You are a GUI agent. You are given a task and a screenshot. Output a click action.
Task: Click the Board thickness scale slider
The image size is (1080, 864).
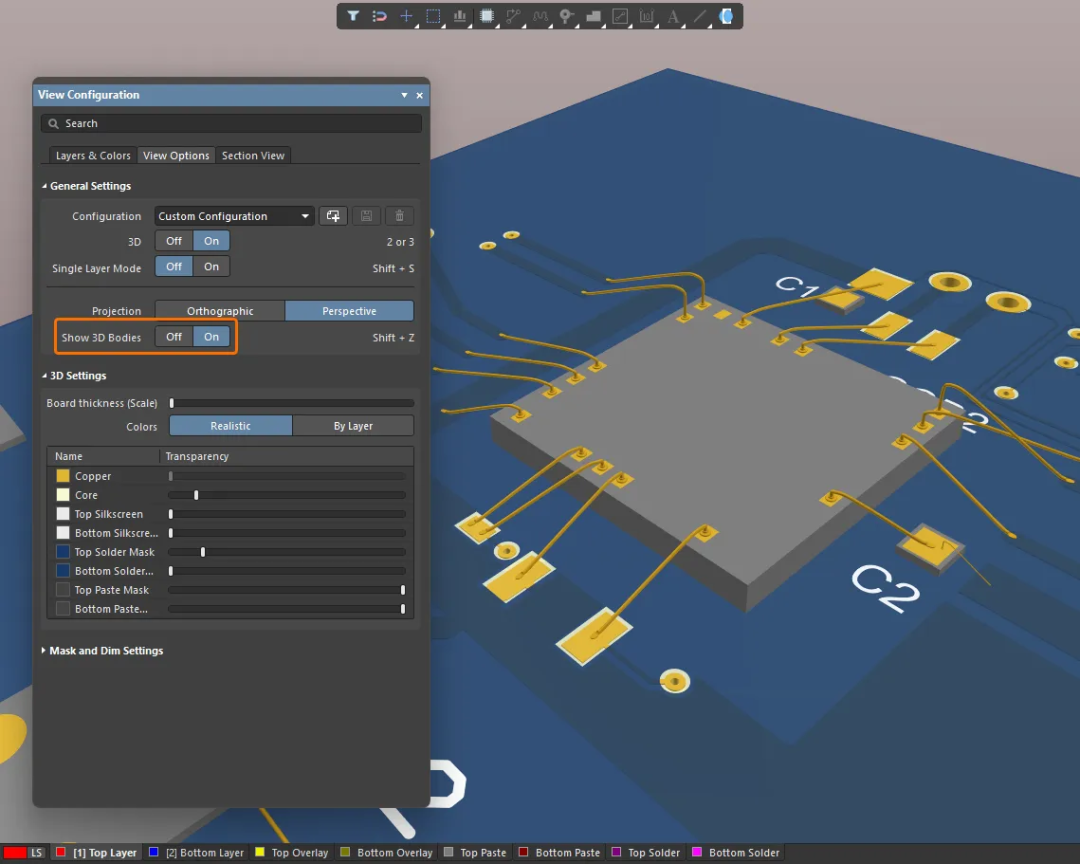tap(292, 403)
